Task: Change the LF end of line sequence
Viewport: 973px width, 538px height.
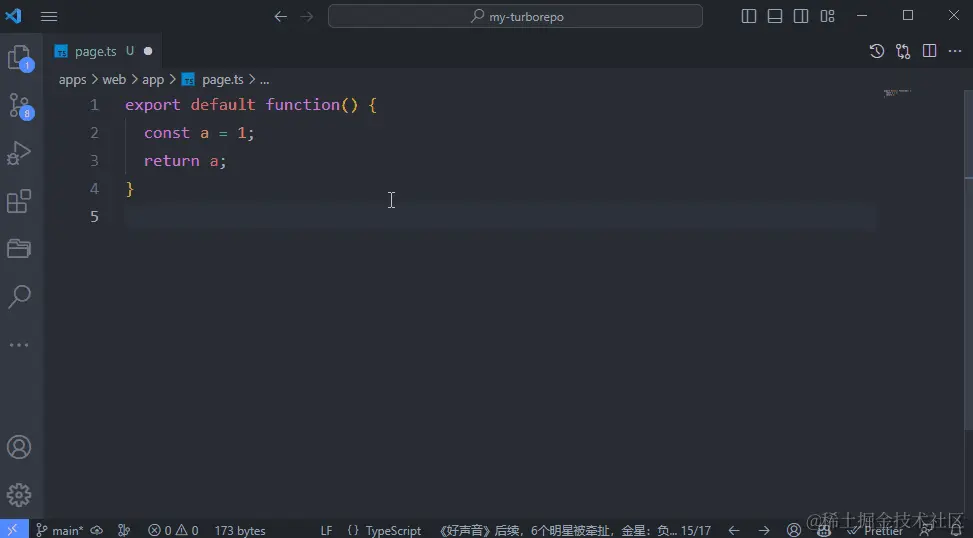Action: [326, 531]
